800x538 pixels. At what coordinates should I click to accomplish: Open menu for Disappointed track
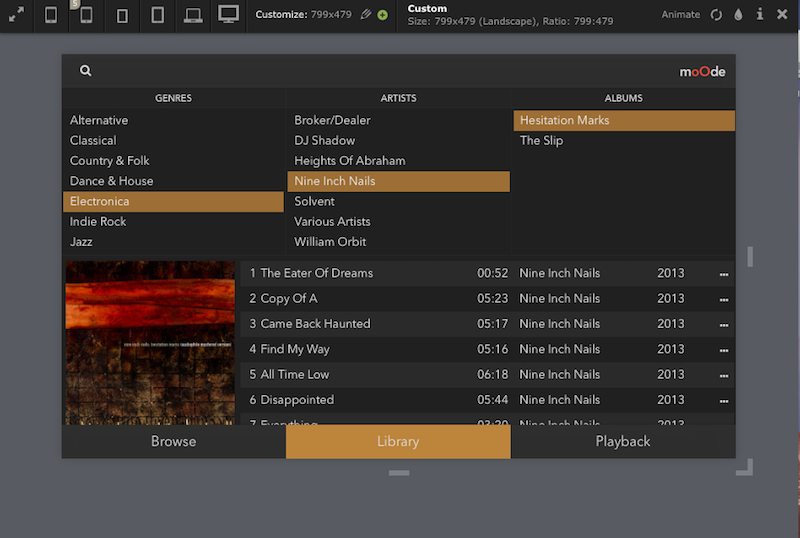click(x=723, y=401)
